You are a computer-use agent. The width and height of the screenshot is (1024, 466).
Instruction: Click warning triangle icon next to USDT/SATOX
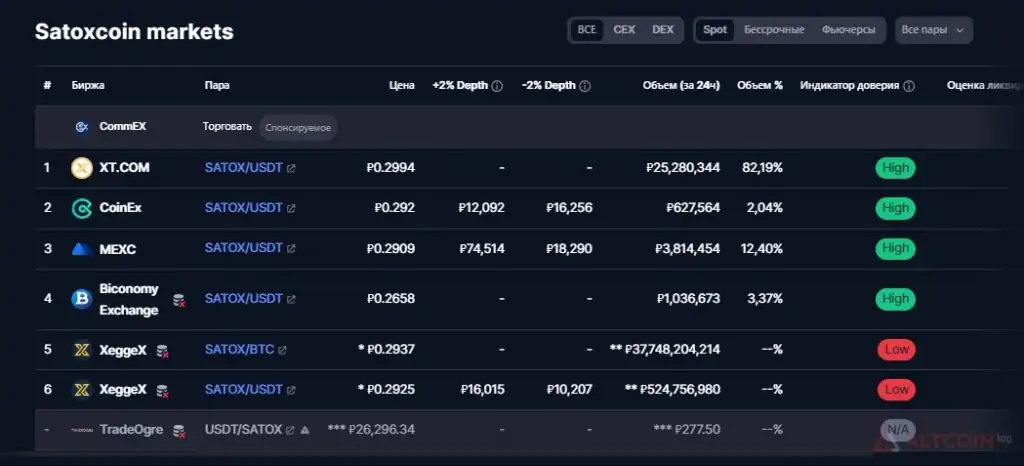(x=304, y=430)
